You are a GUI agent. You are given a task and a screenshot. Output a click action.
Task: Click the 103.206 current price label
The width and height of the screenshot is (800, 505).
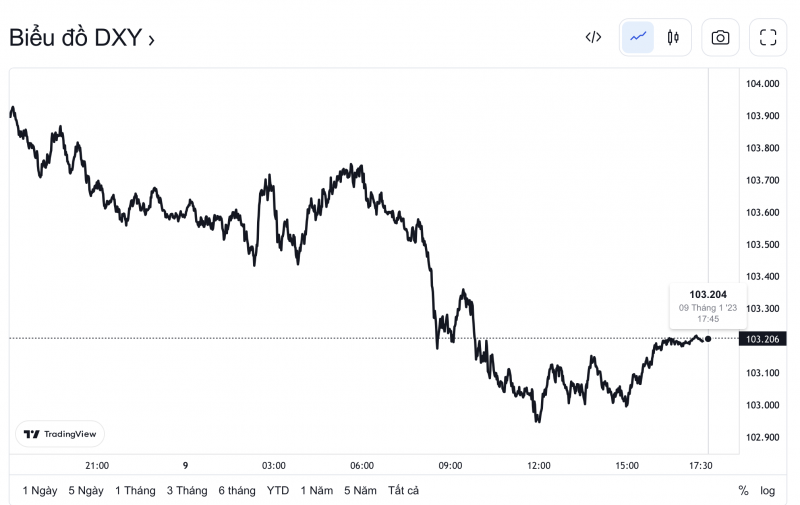[x=764, y=339]
